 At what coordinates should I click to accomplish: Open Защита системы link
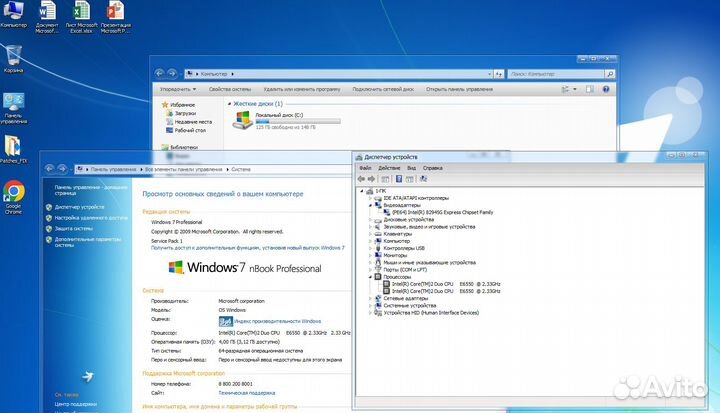click(x=74, y=228)
